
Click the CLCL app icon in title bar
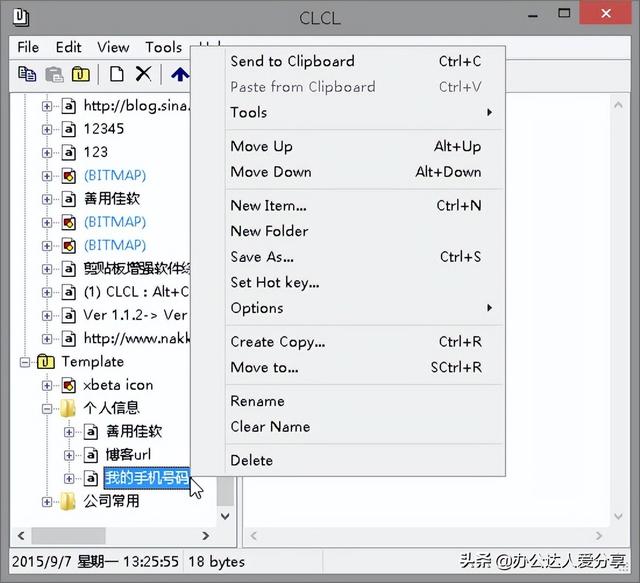tap(21, 17)
